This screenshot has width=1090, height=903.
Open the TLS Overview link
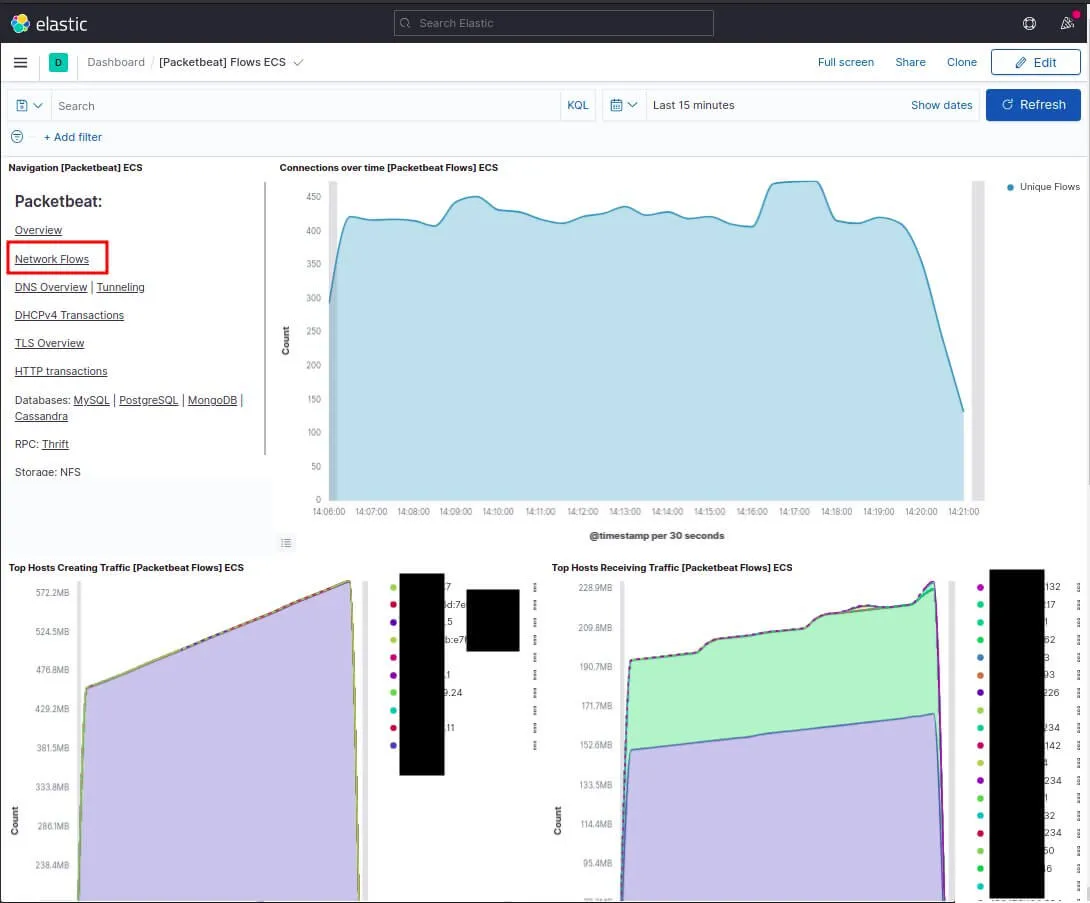(49, 343)
